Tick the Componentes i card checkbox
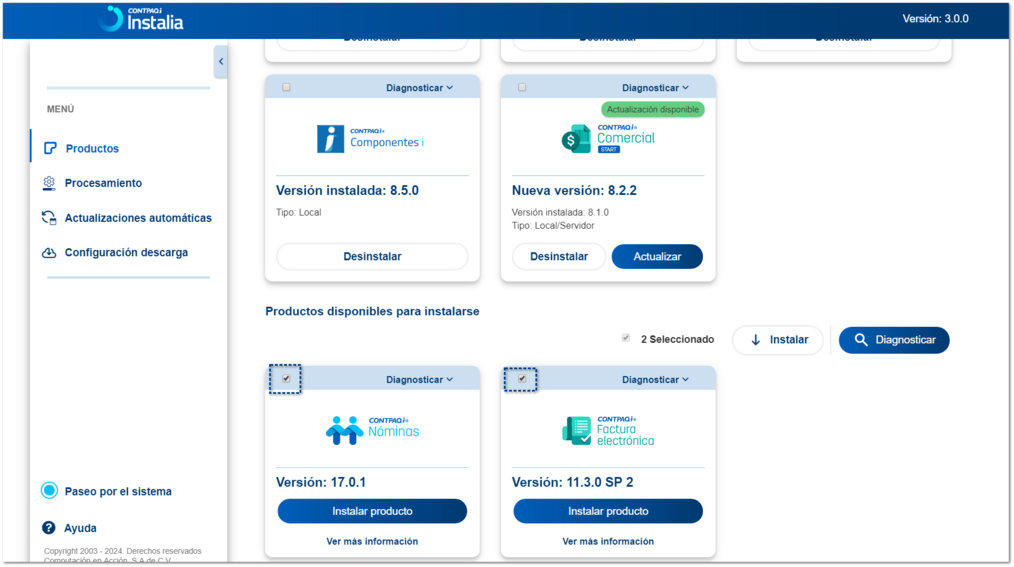The image size is (1014, 567). (286, 87)
